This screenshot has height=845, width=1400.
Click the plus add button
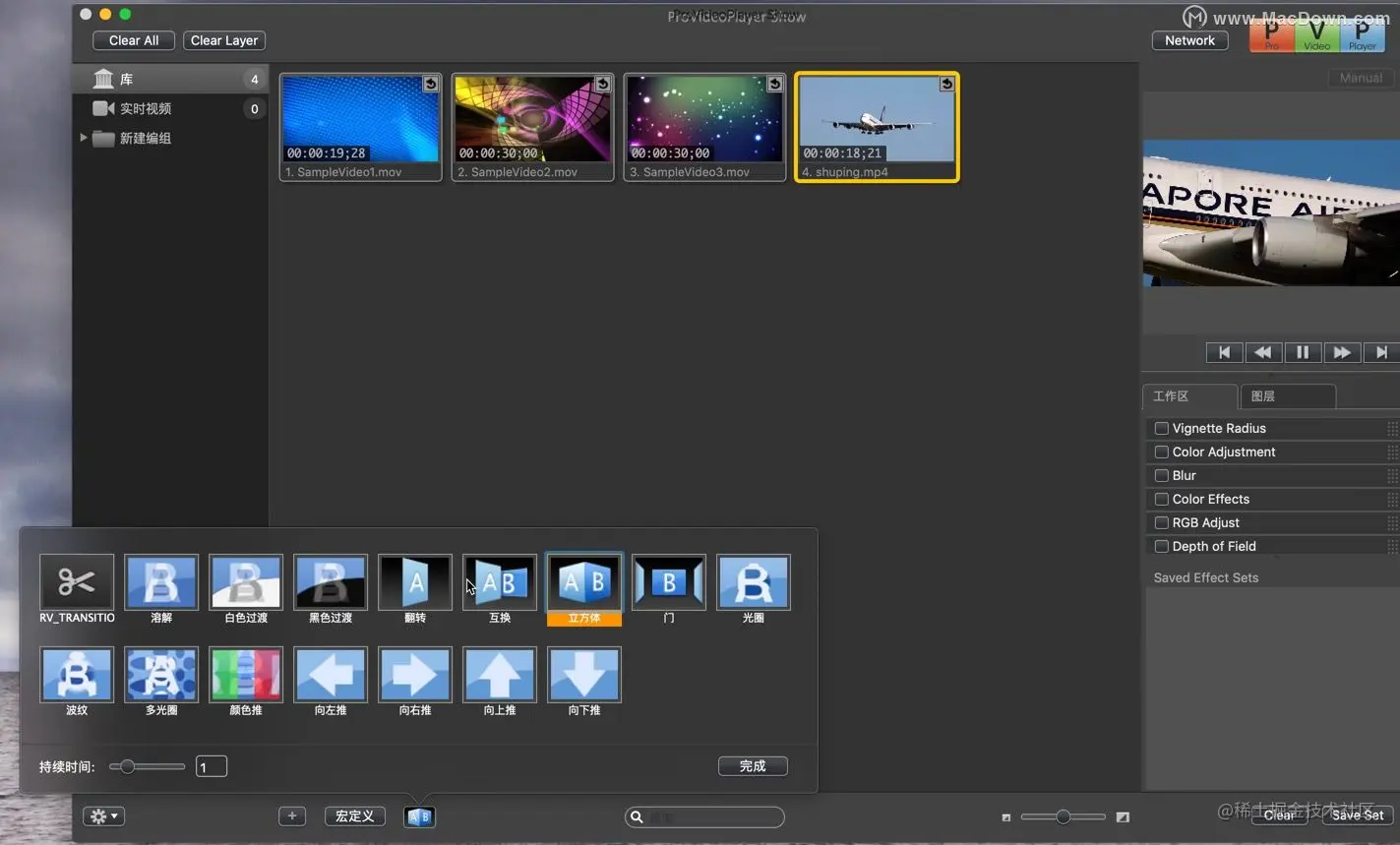(x=292, y=816)
